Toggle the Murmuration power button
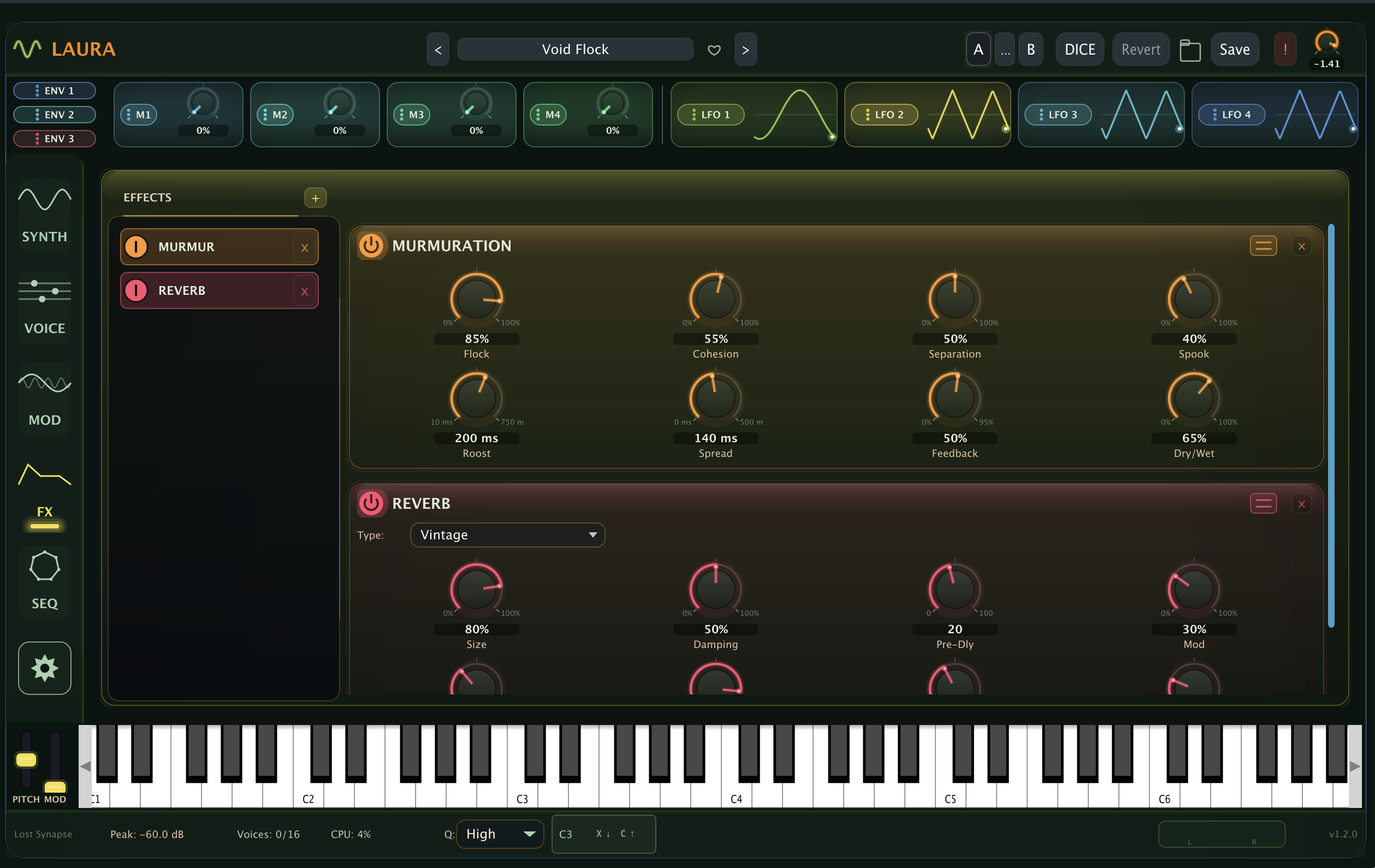The height and width of the screenshot is (868, 1375). click(371, 246)
